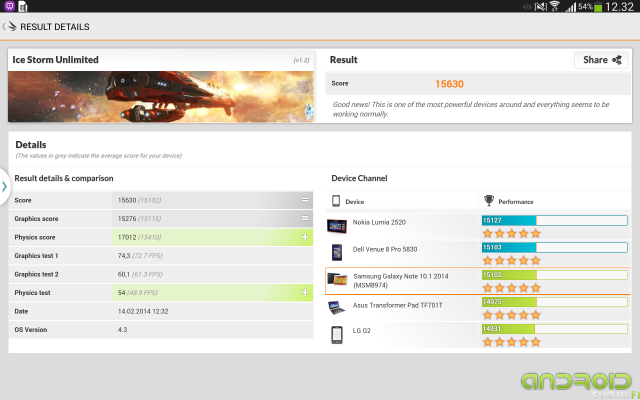Tap the RESULT DETAILS title
The width and height of the screenshot is (640, 400).
tap(55, 27)
